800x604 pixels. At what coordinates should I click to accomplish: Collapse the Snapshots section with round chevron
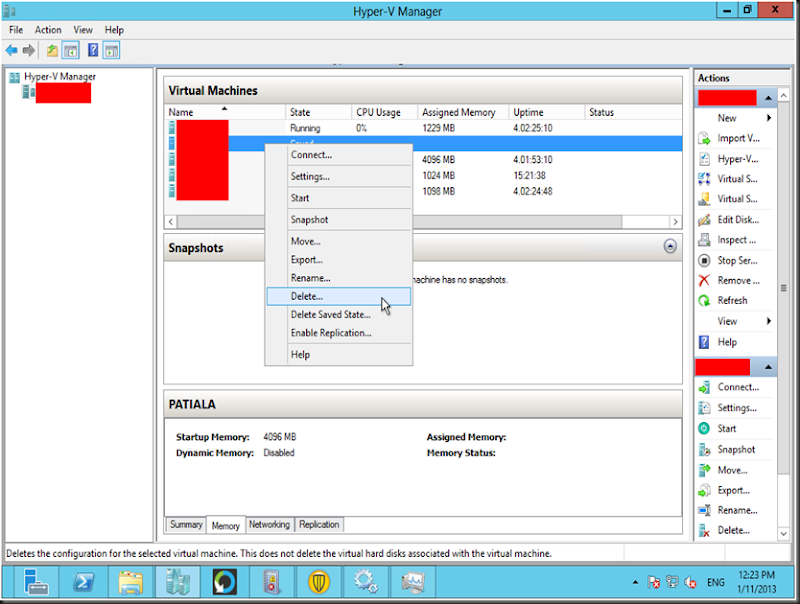tap(670, 246)
